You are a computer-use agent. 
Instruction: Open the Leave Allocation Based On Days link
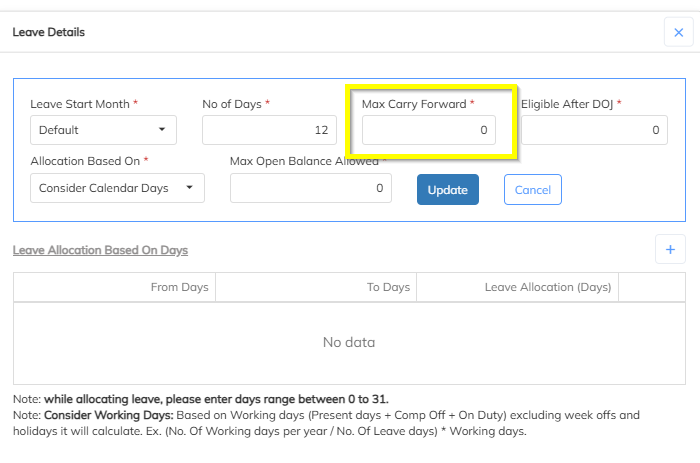point(100,250)
